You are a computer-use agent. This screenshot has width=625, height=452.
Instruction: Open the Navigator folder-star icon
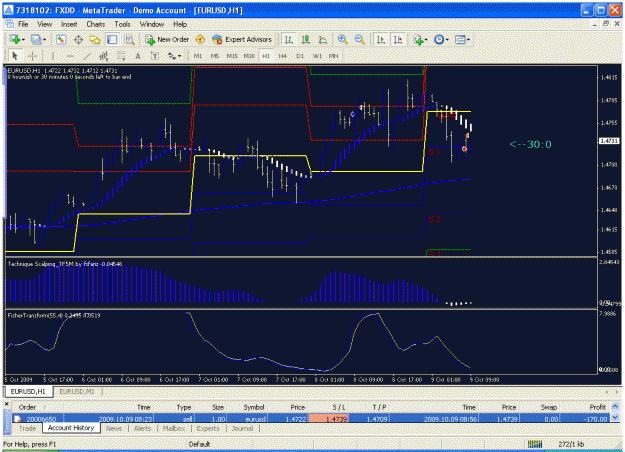point(95,39)
